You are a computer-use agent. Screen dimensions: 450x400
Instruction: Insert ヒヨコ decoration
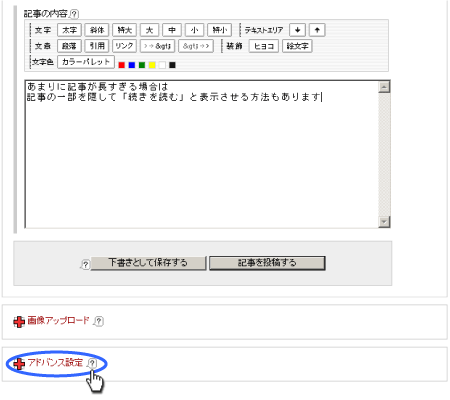(264, 46)
